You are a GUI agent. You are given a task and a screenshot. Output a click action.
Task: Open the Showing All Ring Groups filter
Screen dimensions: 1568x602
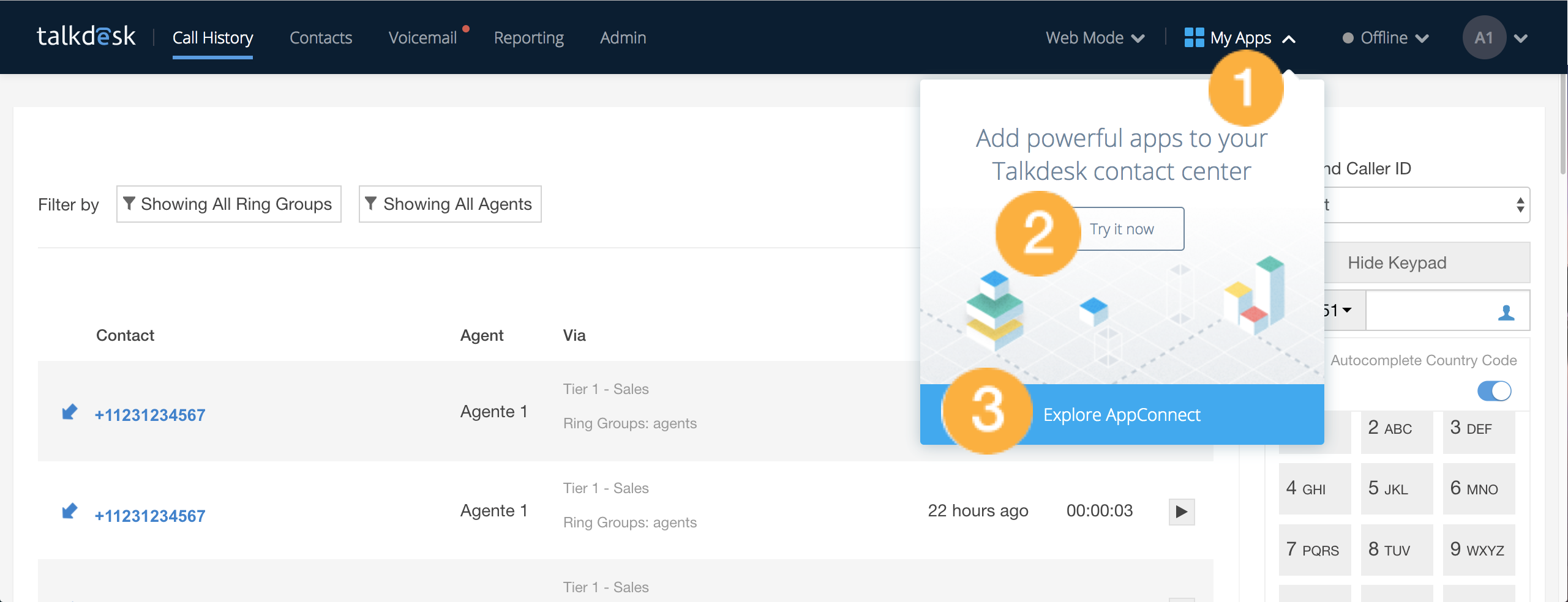(x=229, y=204)
